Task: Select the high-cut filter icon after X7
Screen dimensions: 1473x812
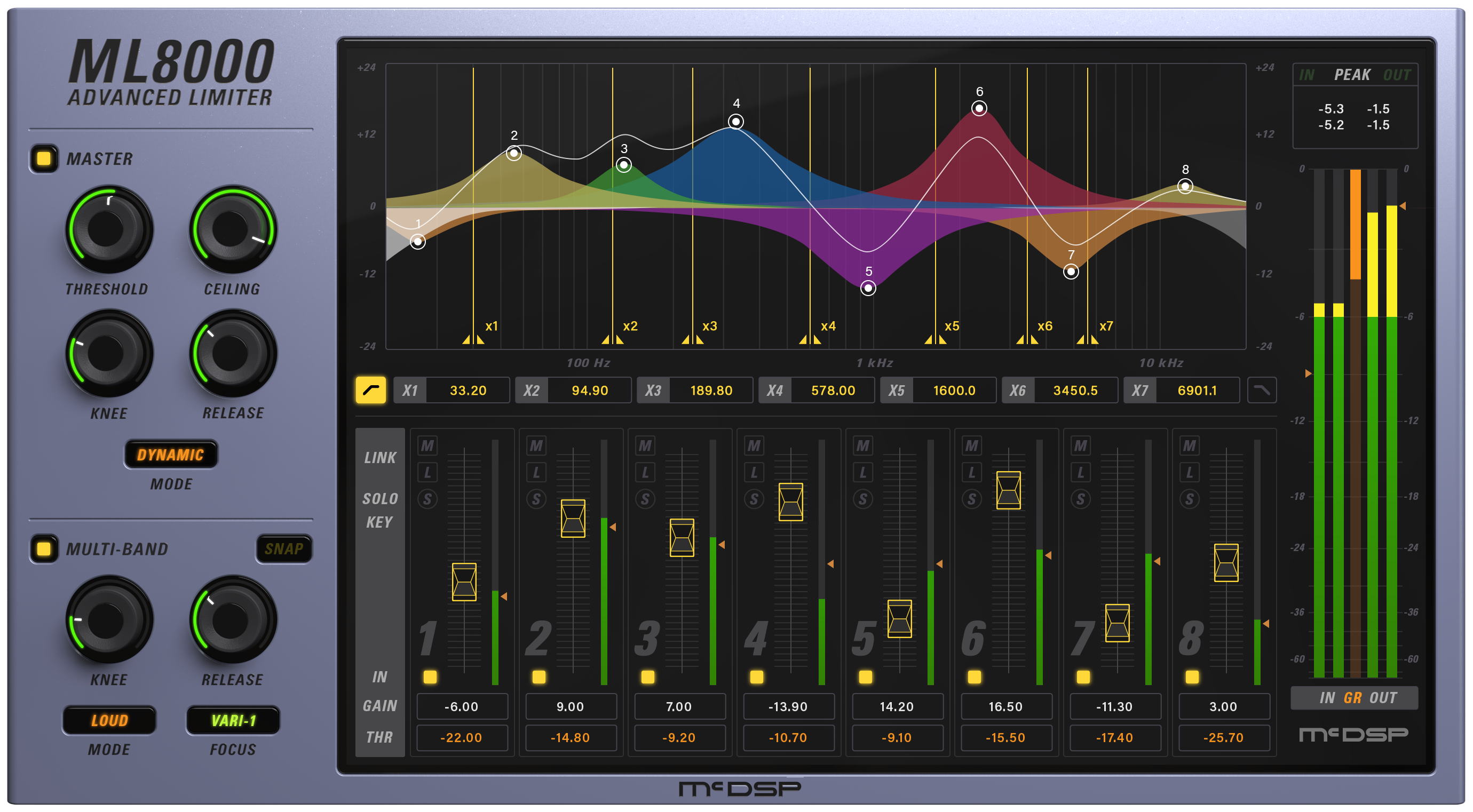Action: 1263,391
